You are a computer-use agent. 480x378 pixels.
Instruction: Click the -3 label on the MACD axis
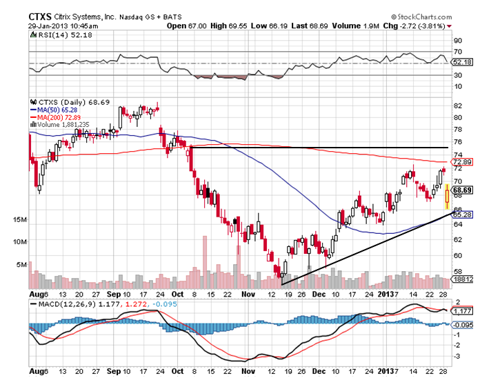pos(457,357)
